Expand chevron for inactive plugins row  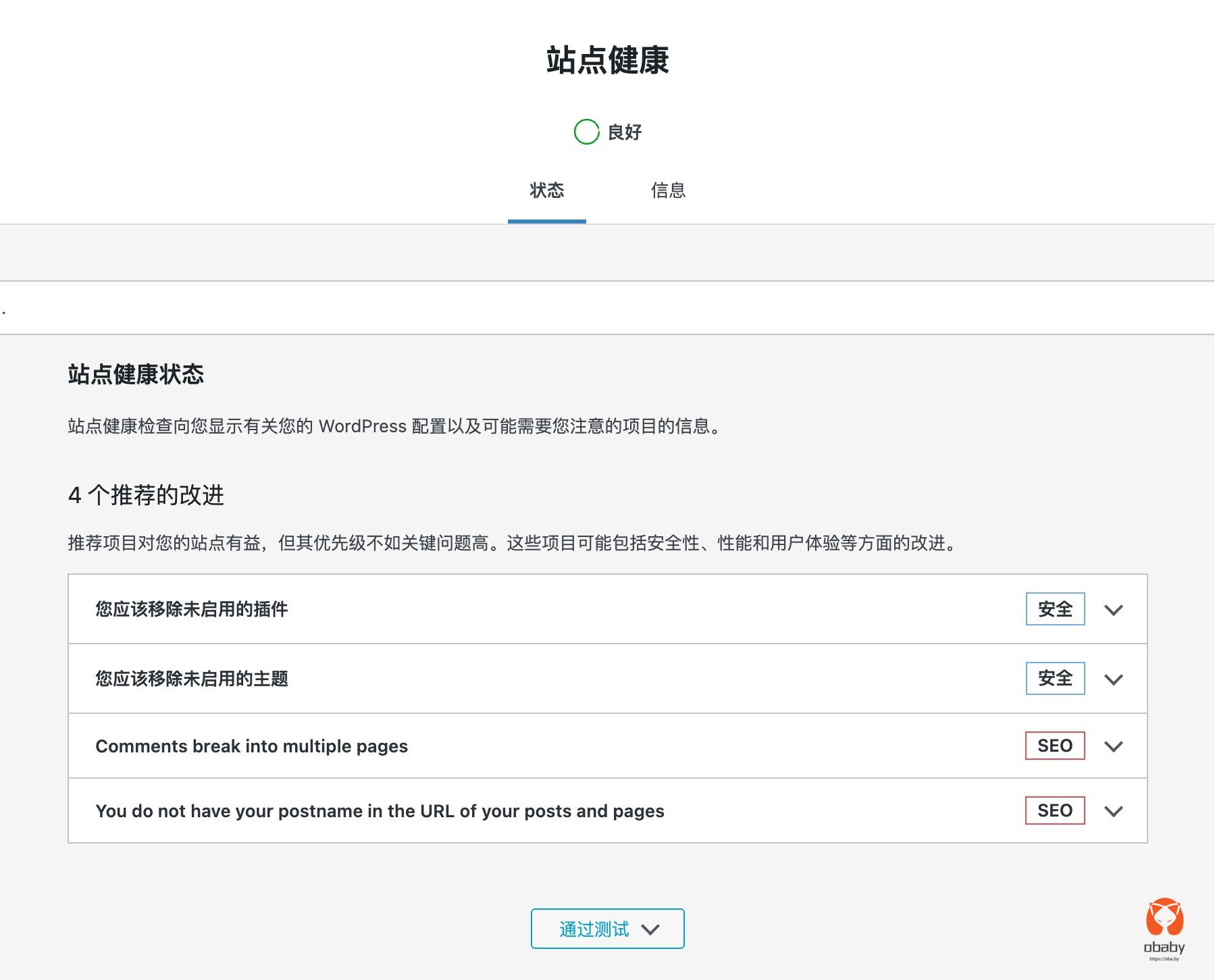click(x=1113, y=610)
